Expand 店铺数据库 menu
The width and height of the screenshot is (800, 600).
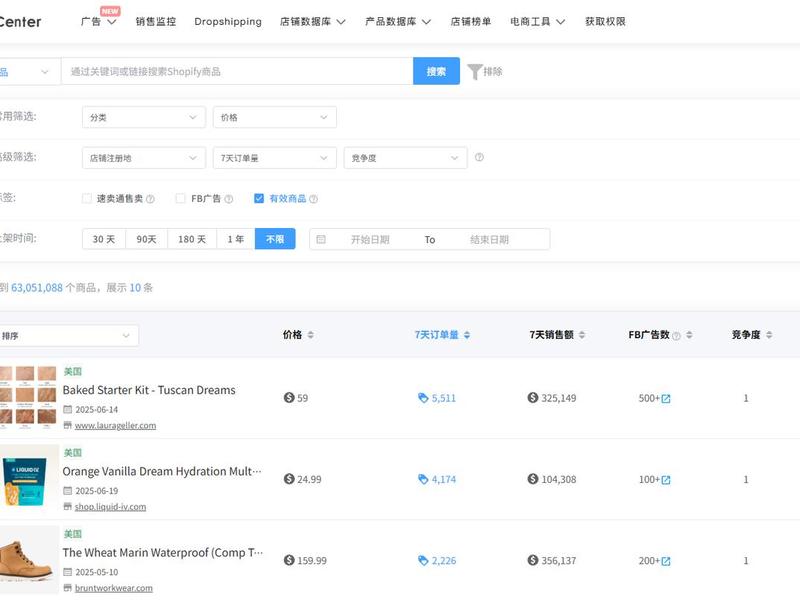[312, 21]
